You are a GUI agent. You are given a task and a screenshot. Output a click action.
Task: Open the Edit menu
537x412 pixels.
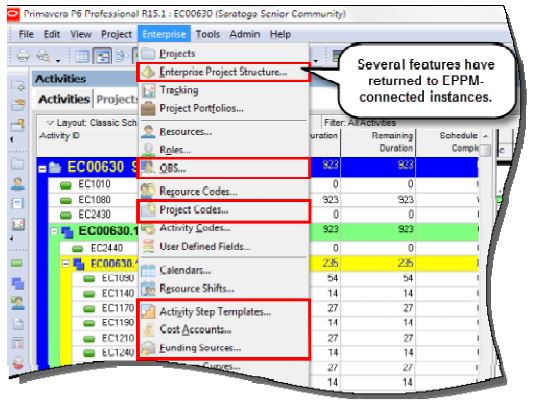coord(52,34)
